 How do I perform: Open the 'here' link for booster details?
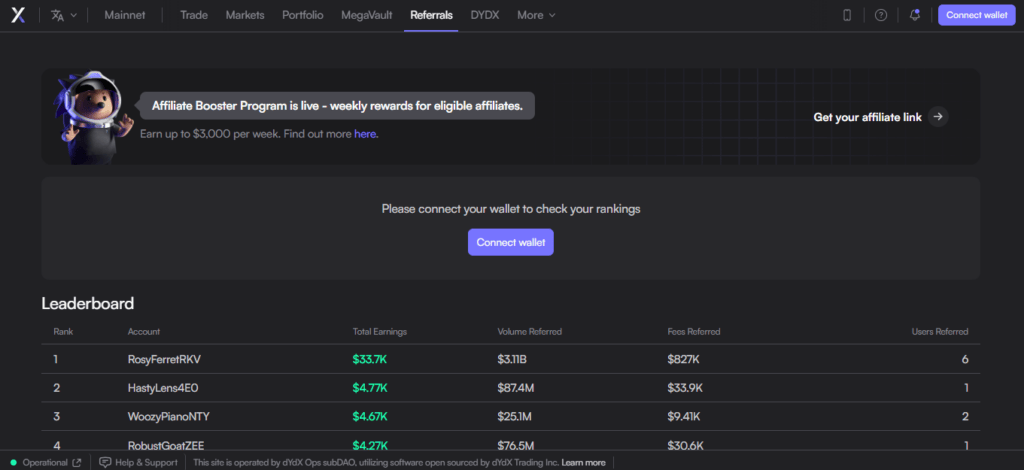(365, 134)
